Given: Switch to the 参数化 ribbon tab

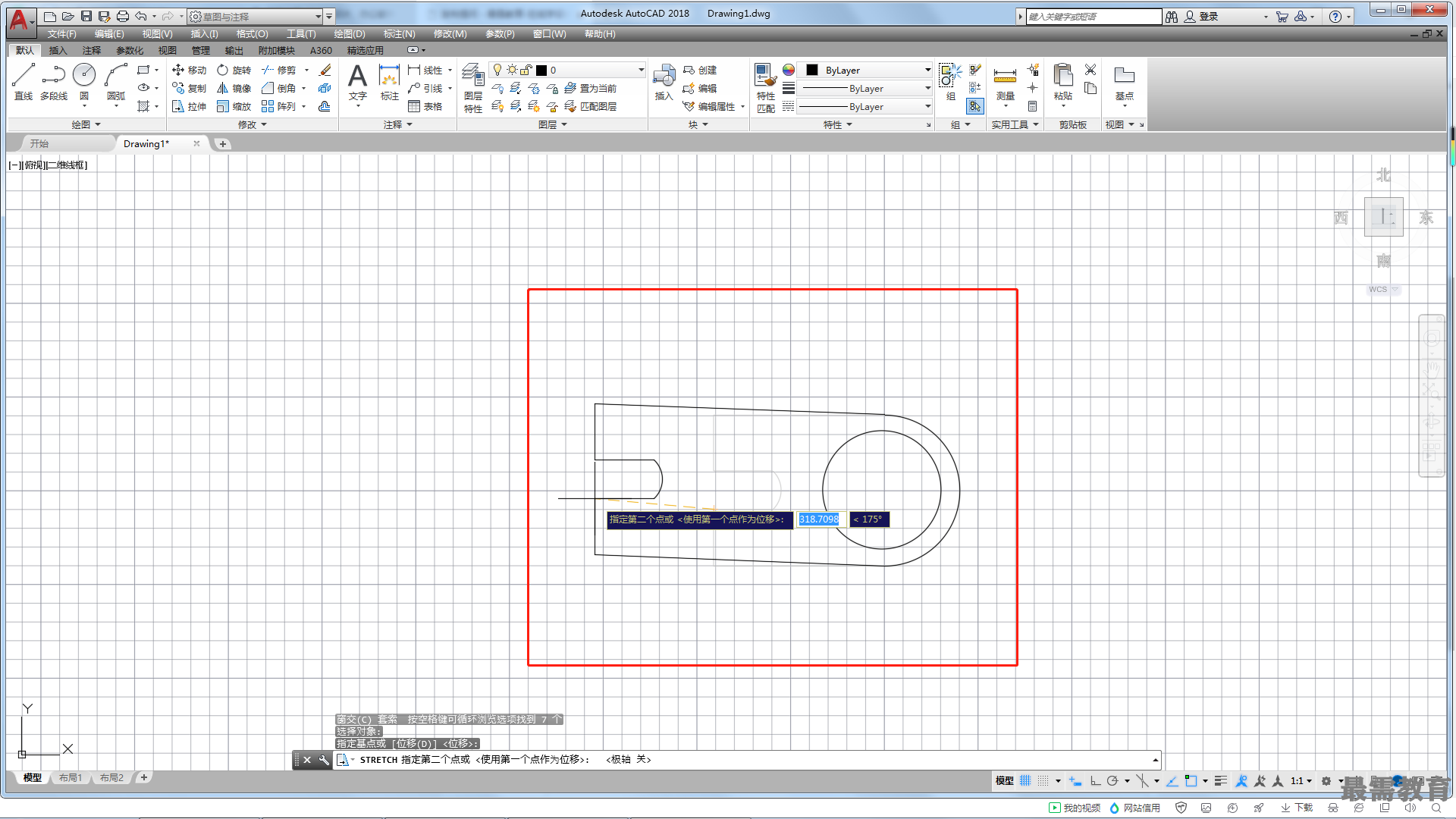Looking at the screenshot, I should [130, 50].
